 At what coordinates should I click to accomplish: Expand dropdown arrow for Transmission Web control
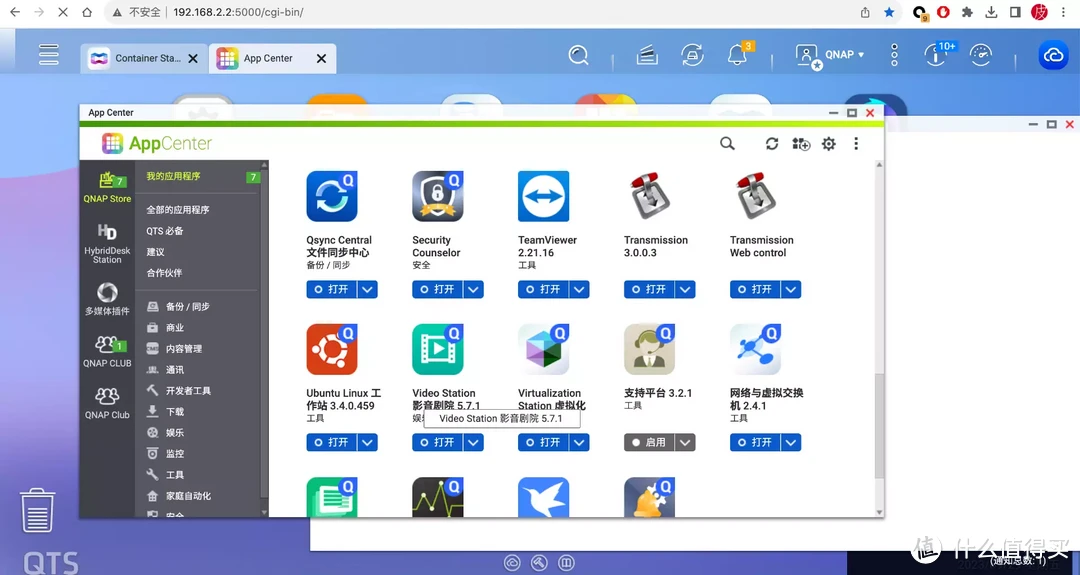[791, 289]
